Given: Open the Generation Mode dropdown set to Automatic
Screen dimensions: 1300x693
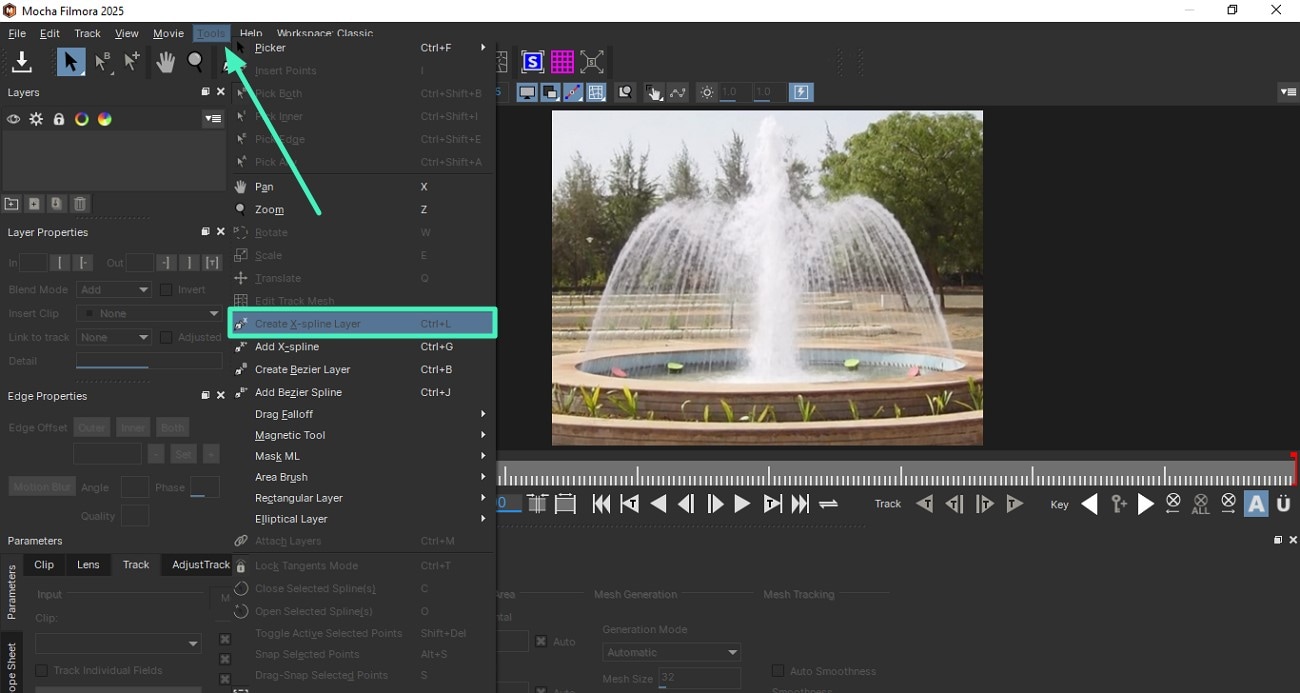Looking at the screenshot, I should pyautogui.click(x=670, y=651).
